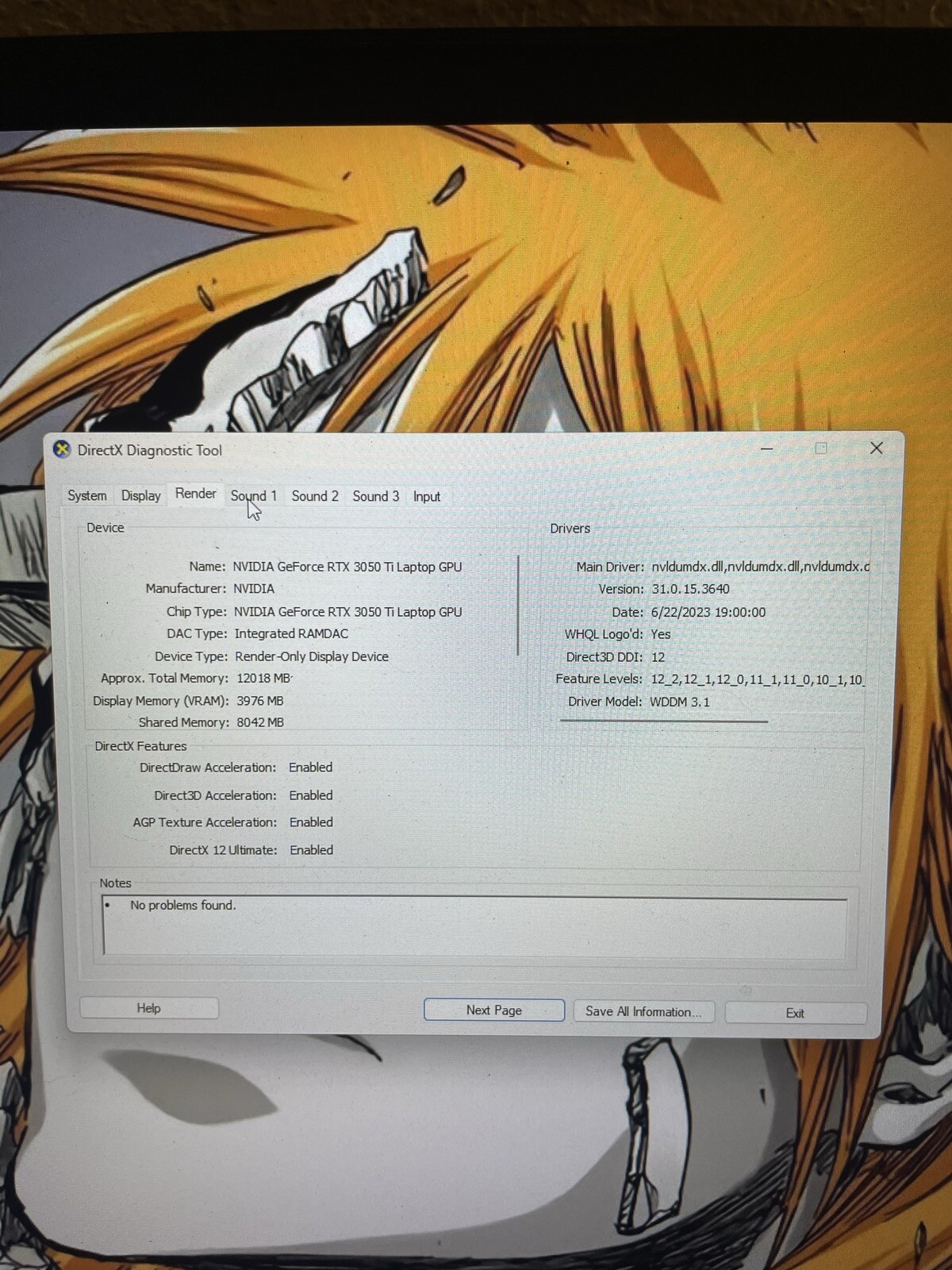Click the Help button
The image size is (952, 1270).
149,1008
